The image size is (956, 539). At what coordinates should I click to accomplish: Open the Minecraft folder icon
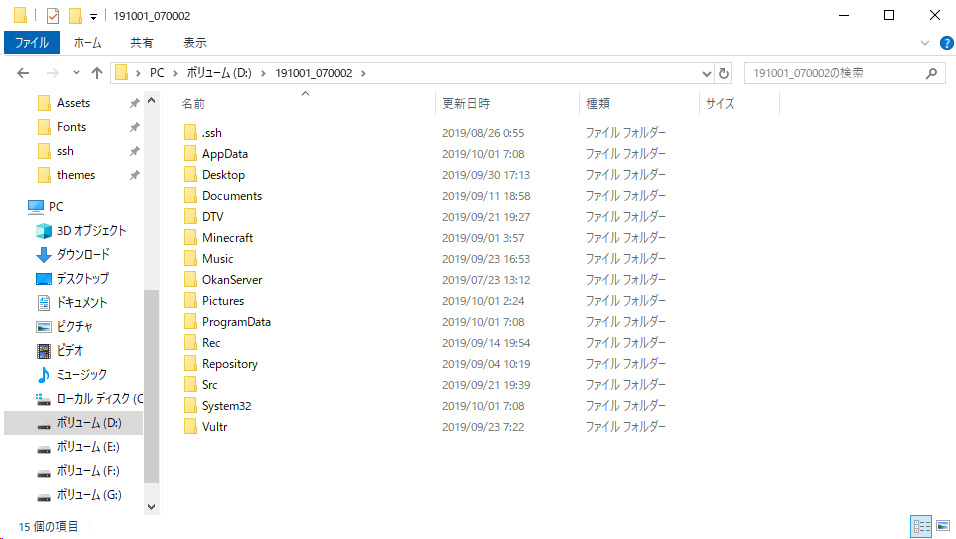click(x=191, y=238)
